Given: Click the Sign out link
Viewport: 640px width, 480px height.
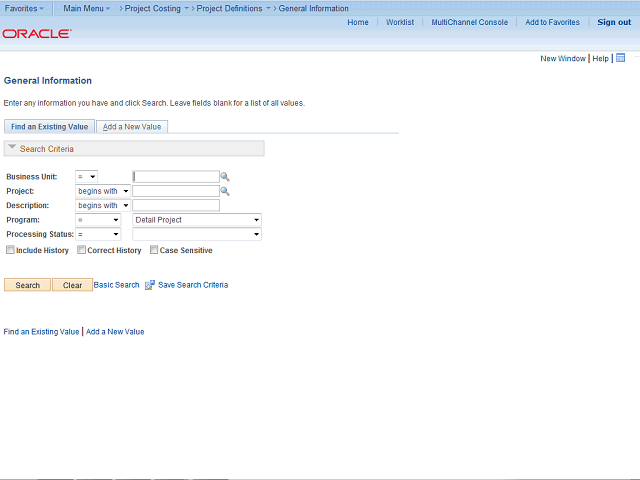Looking at the screenshot, I should (x=614, y=22).
